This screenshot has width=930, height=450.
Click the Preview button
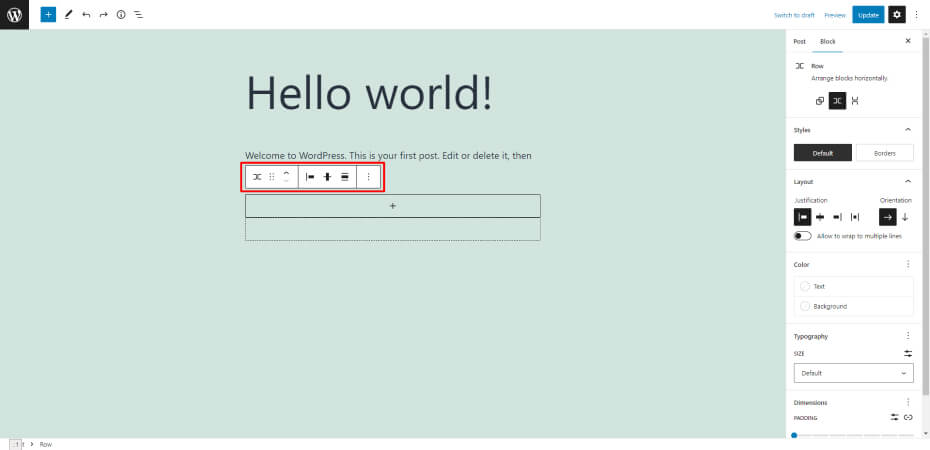(x=835, y=15)
